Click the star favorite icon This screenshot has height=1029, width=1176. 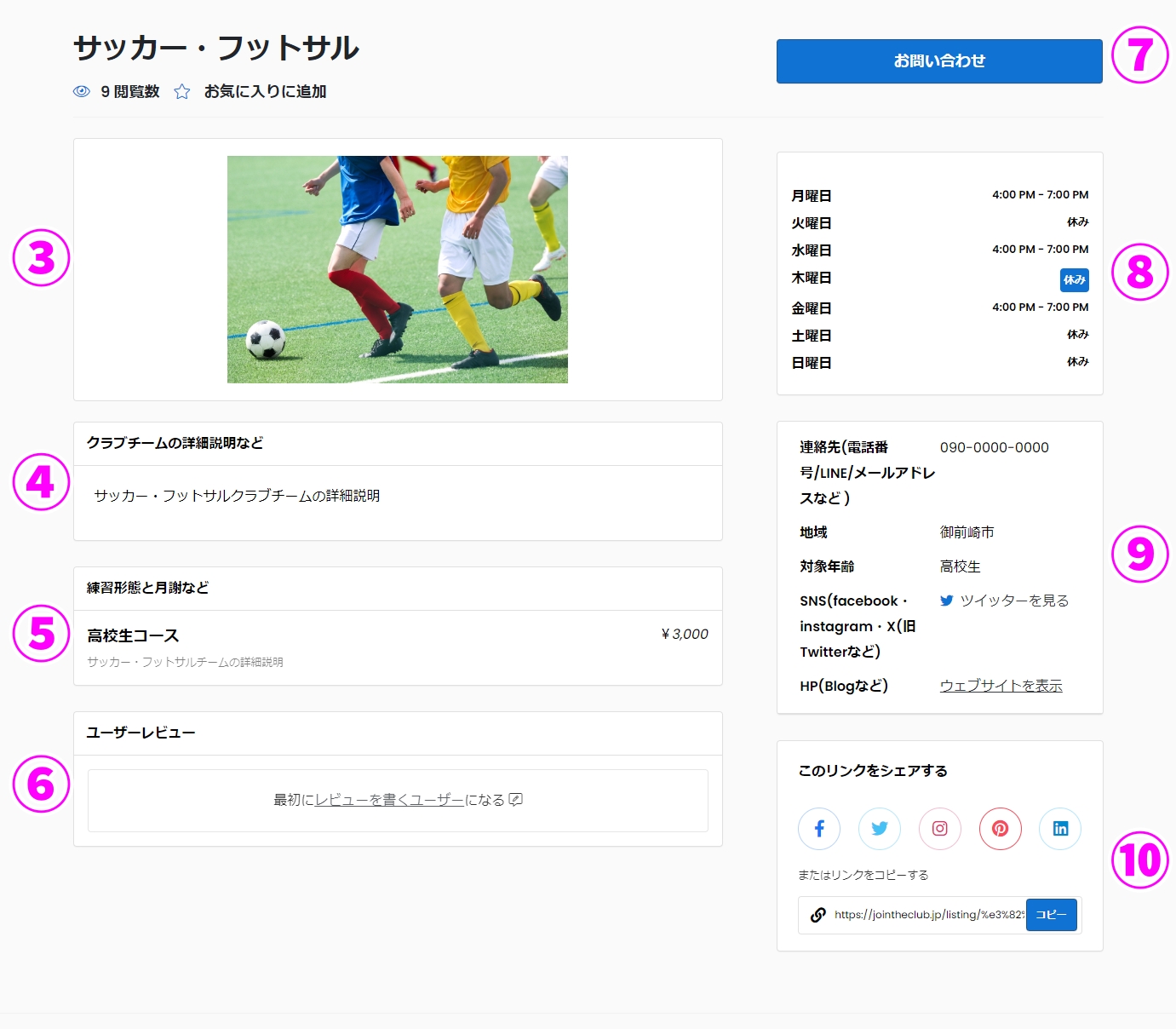click(x=182, y=92)
